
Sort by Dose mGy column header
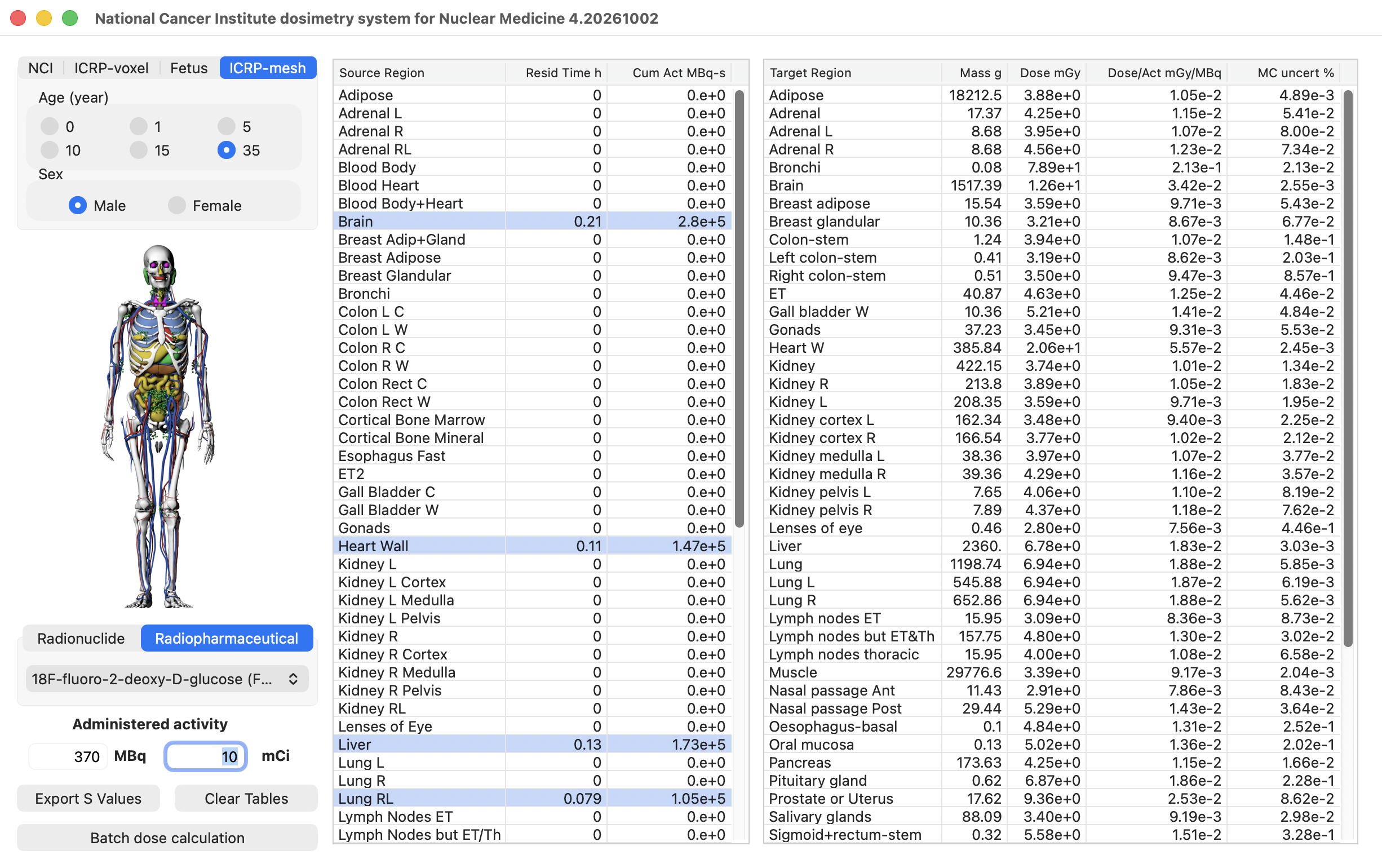(x=1047, y=73)
